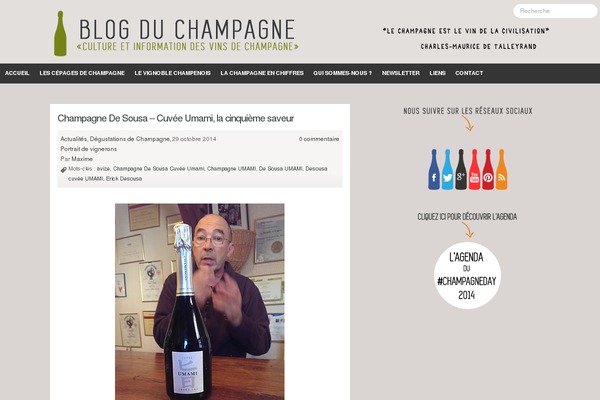Viewport: 600px width, 400px height.
Task: Open Le vignoble champenois menu
Action: click(173, 73)
